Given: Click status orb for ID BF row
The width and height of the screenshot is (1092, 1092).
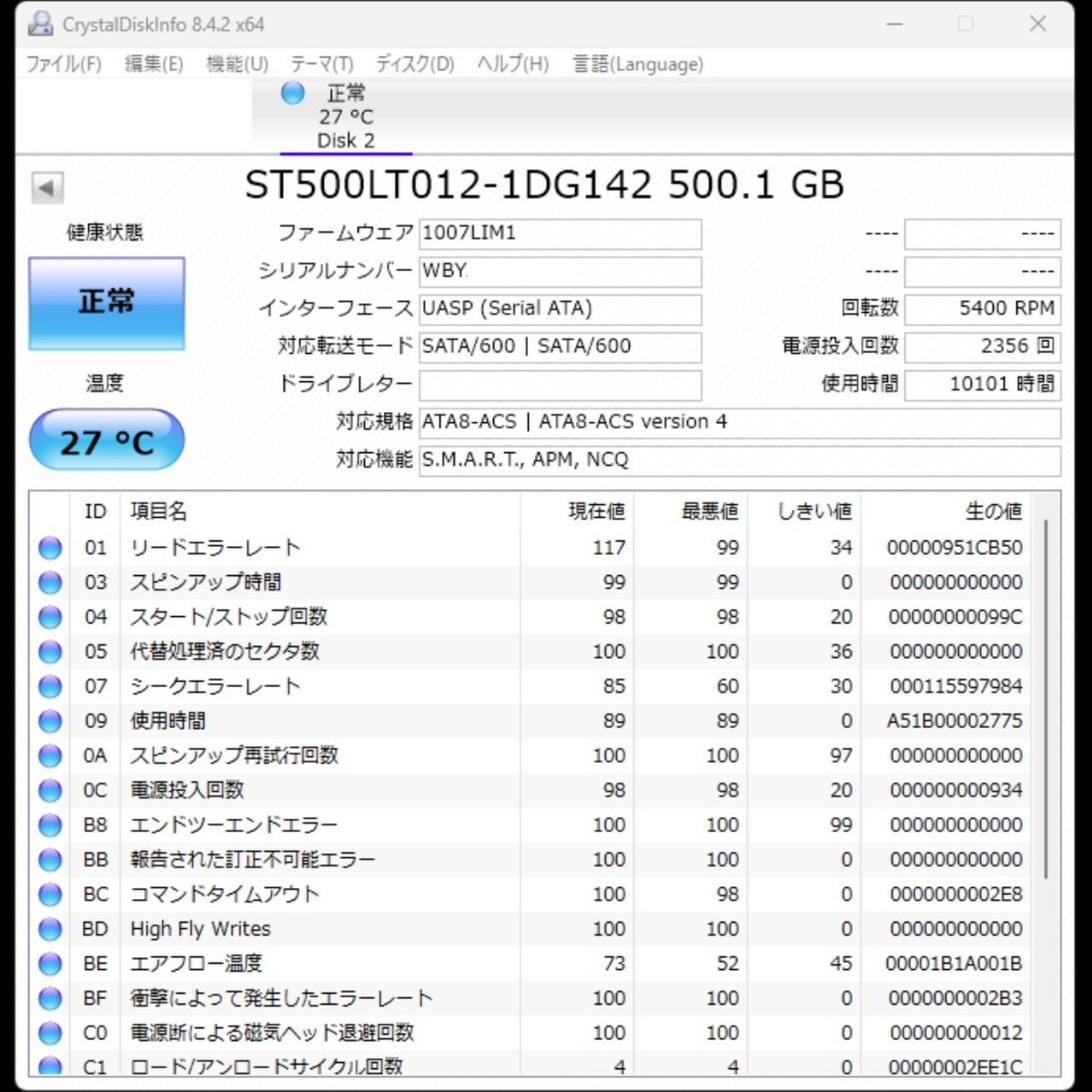Looking at the screenshot, I should tap(50, 998).
